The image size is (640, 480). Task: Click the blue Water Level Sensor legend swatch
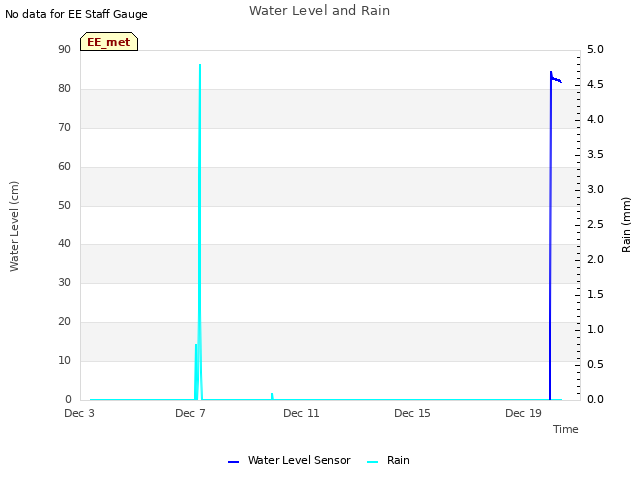(233, 462)
